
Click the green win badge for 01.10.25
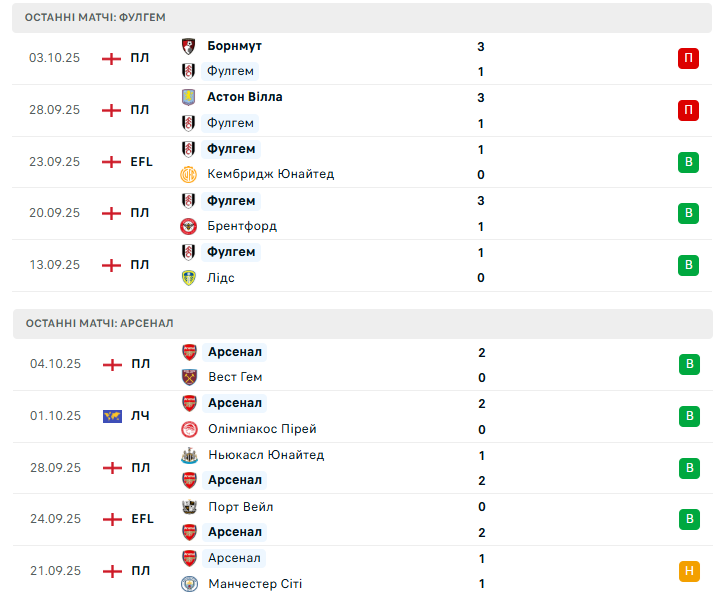pyautogui.click(x=688, y=416)
